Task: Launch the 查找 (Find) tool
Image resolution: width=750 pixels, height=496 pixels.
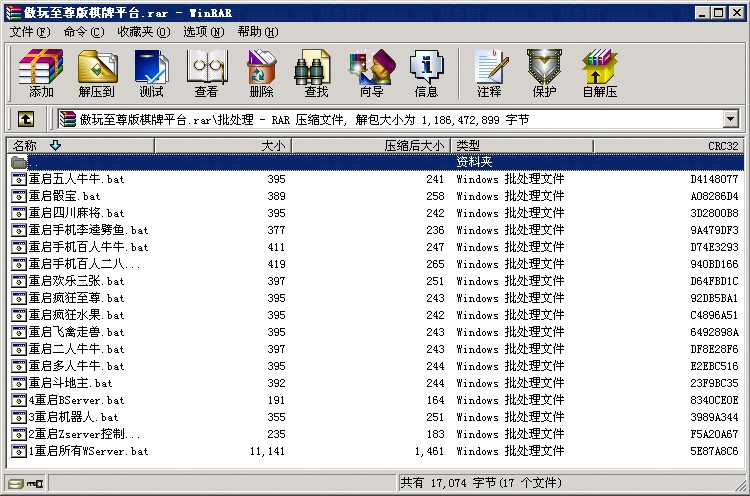Action: click(316, 73)
